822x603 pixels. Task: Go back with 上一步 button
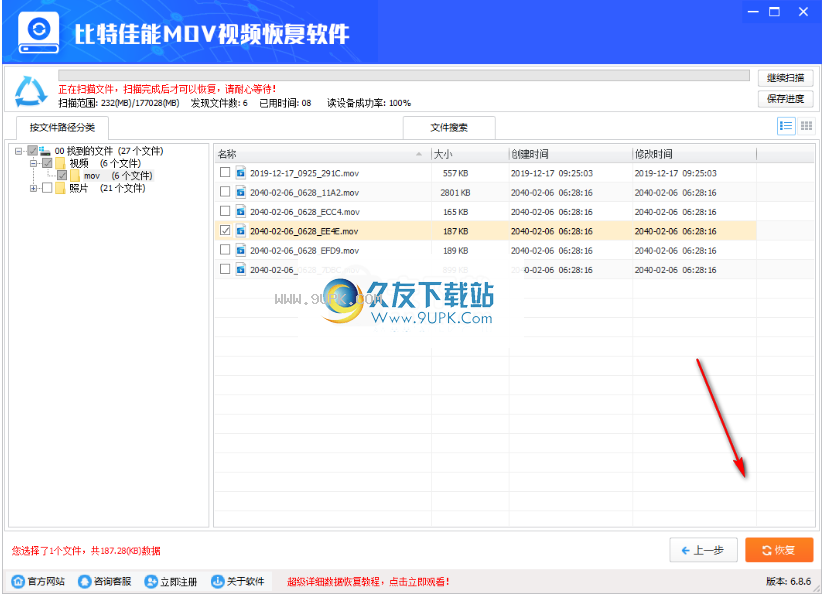[x=704, y=550]
